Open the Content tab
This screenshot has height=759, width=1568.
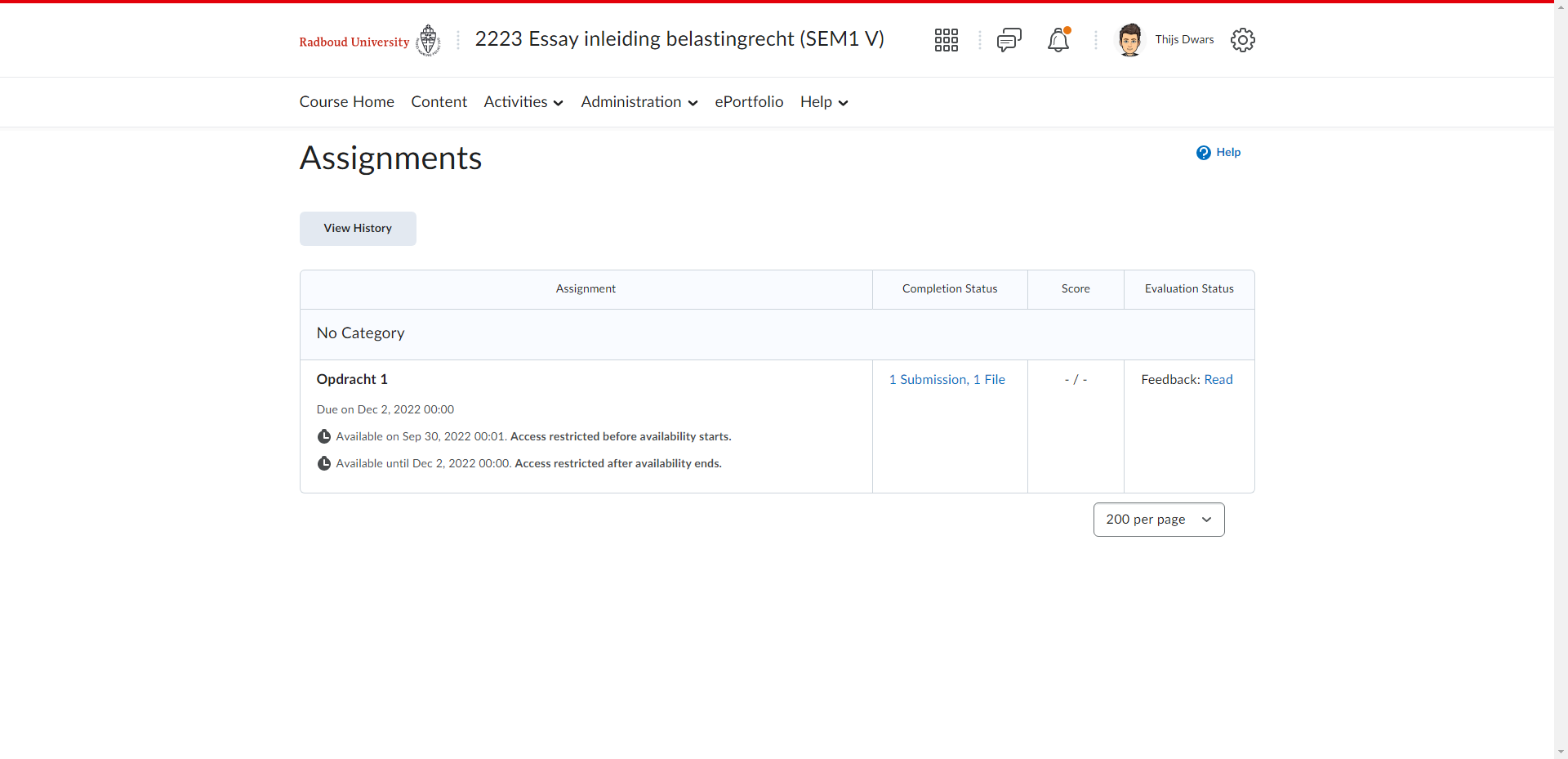[439, 102]
